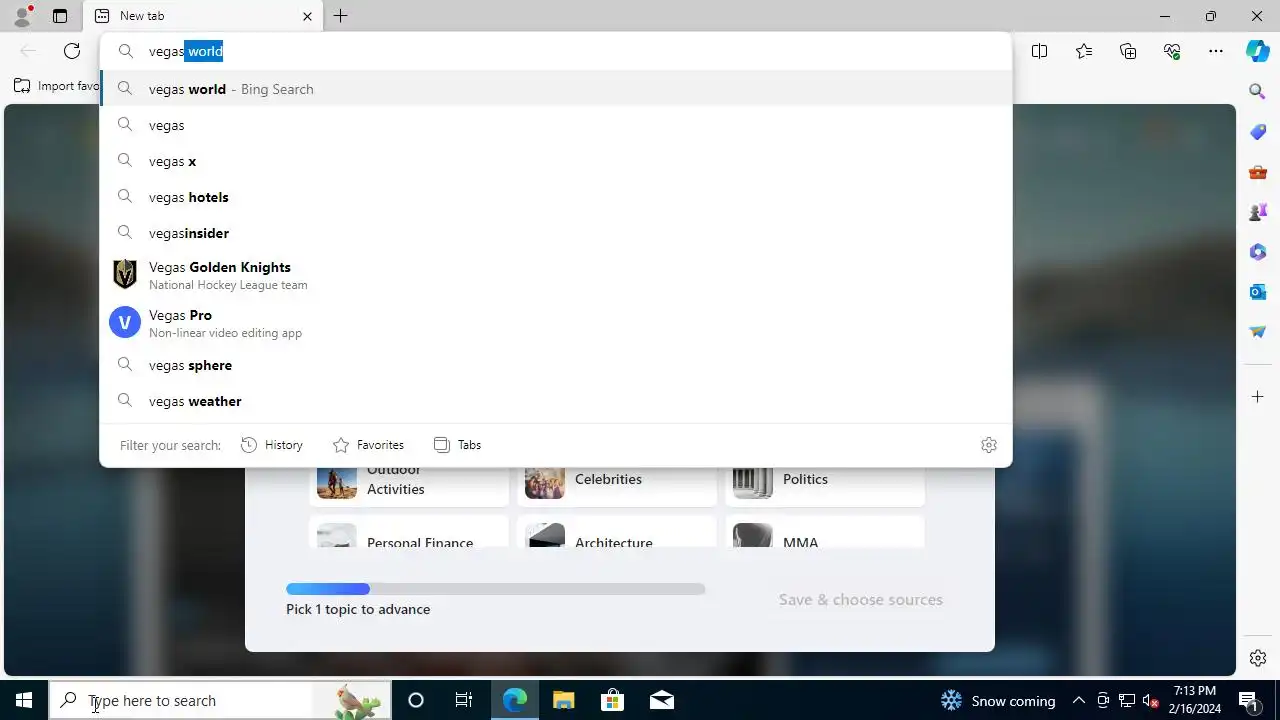Image resolution: width=1280 pixels, height=720 pixels.
Task: Click the Refresh page icon
Action: [x=72, y=51]
